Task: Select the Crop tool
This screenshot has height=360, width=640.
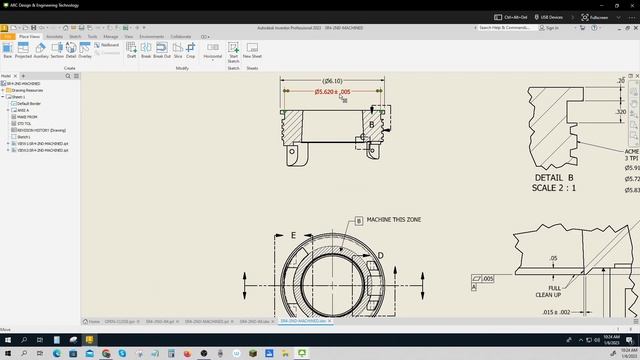Action: pos(191,50)
